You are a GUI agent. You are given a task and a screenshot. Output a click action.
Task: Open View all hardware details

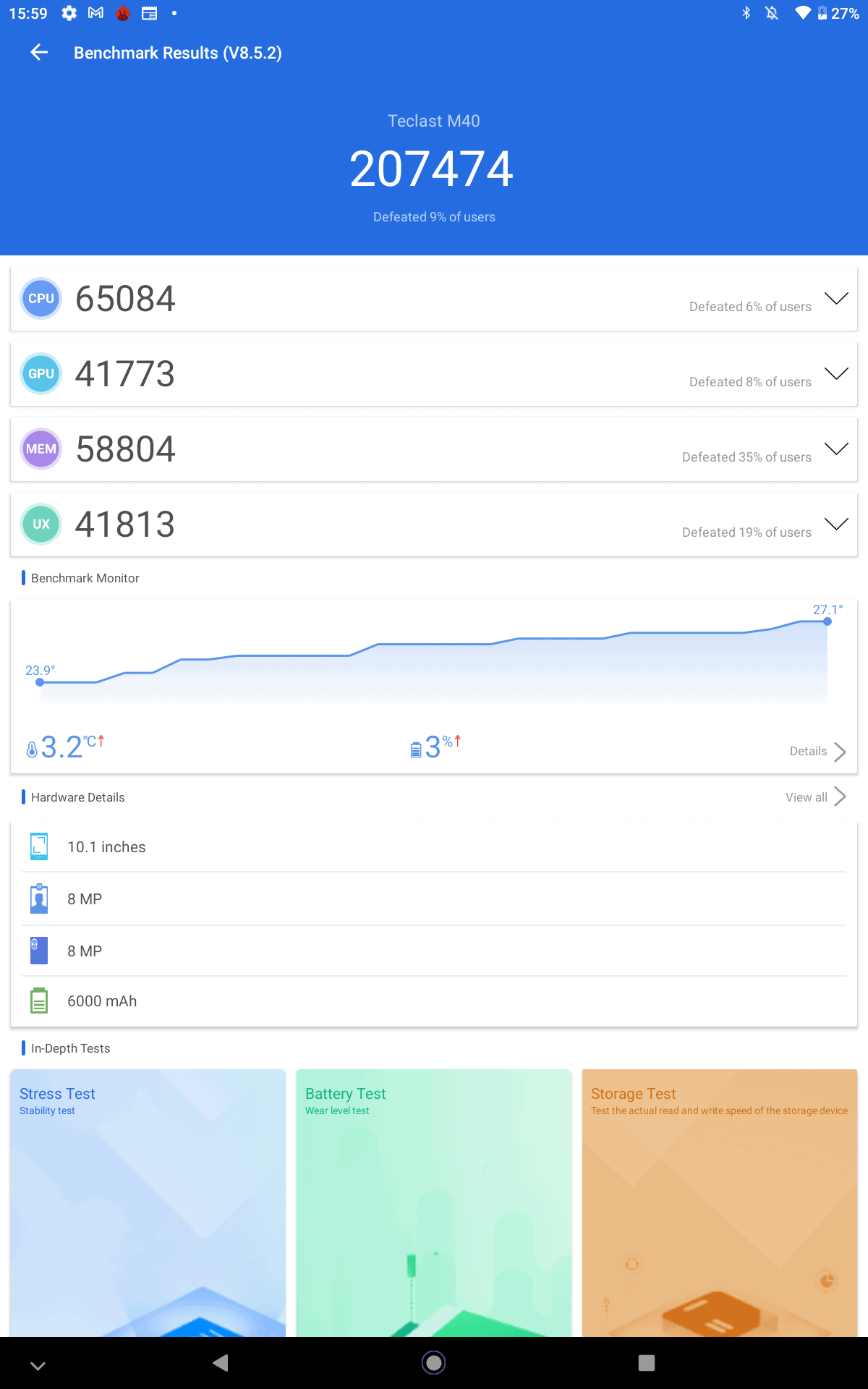[815, 797]
